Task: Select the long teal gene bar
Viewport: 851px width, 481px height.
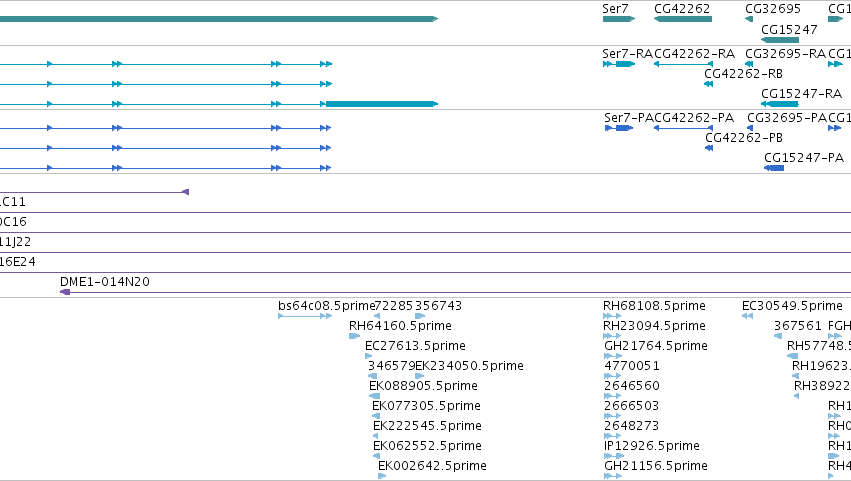Action: pyautogui.click(x=219, y=19)
